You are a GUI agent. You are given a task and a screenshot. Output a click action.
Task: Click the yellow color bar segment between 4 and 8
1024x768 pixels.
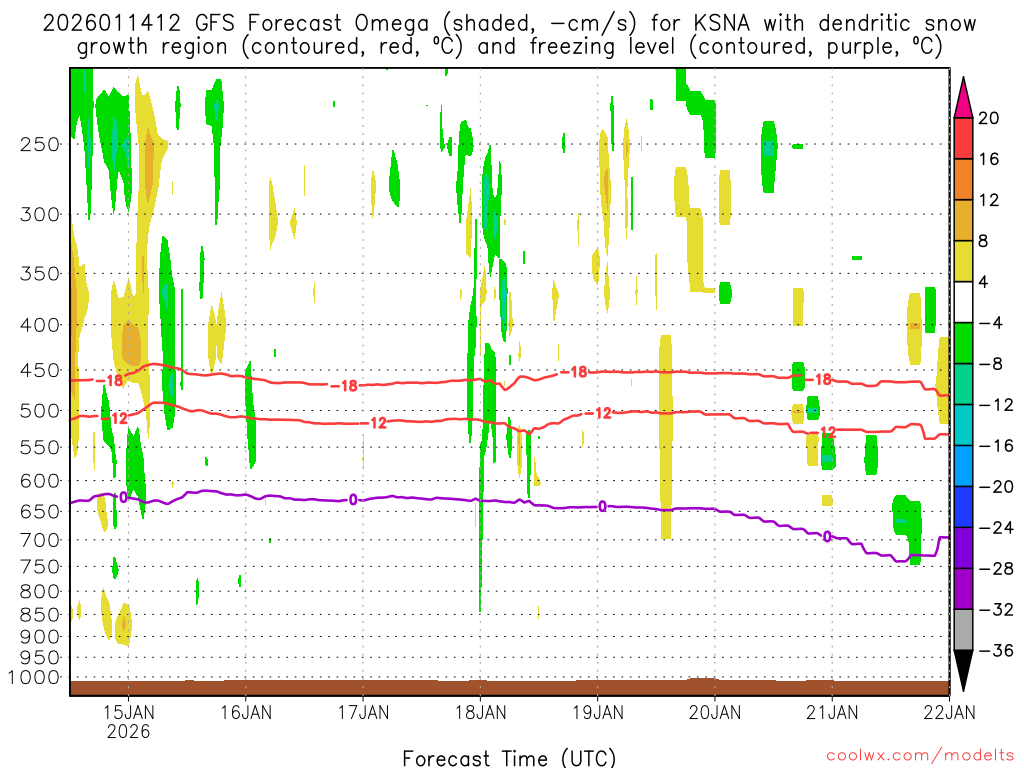click(x=963, y=261)
